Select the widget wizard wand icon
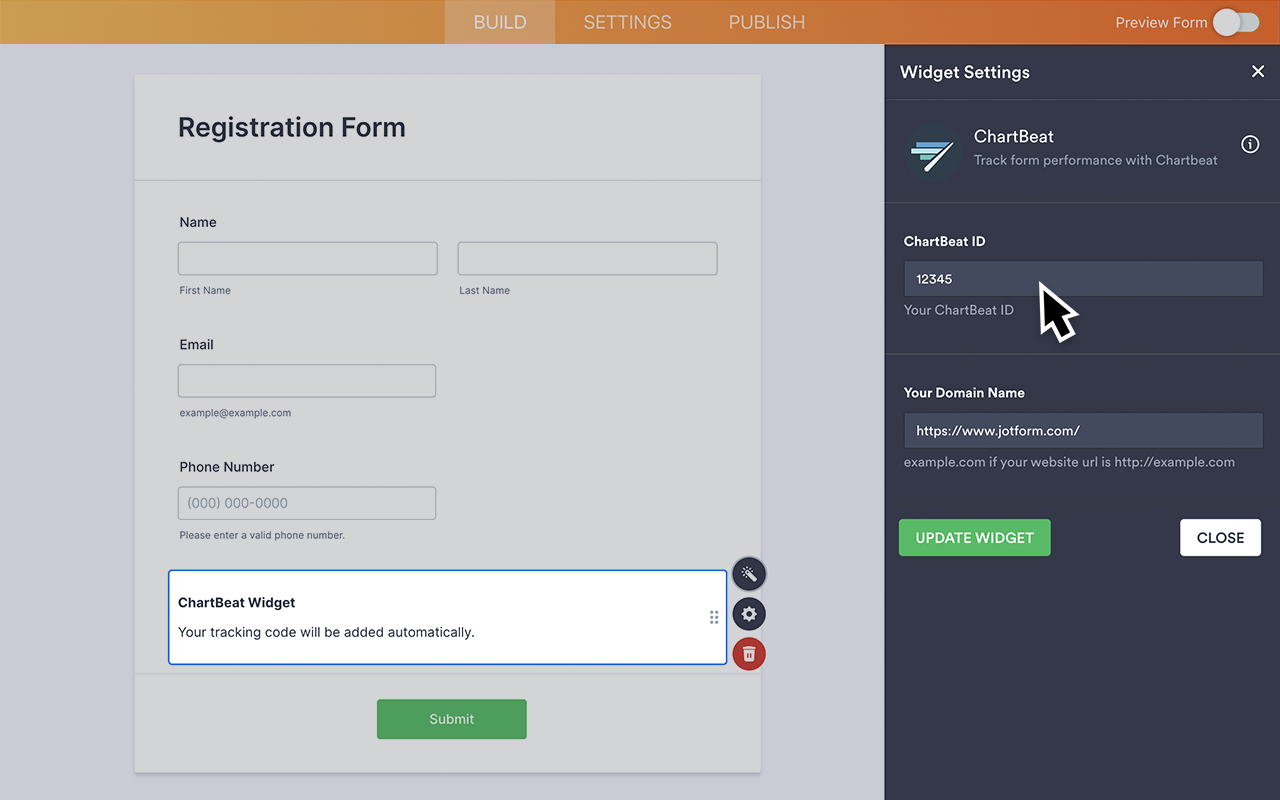Viewport: 1280px width, 800px height. 749,573
